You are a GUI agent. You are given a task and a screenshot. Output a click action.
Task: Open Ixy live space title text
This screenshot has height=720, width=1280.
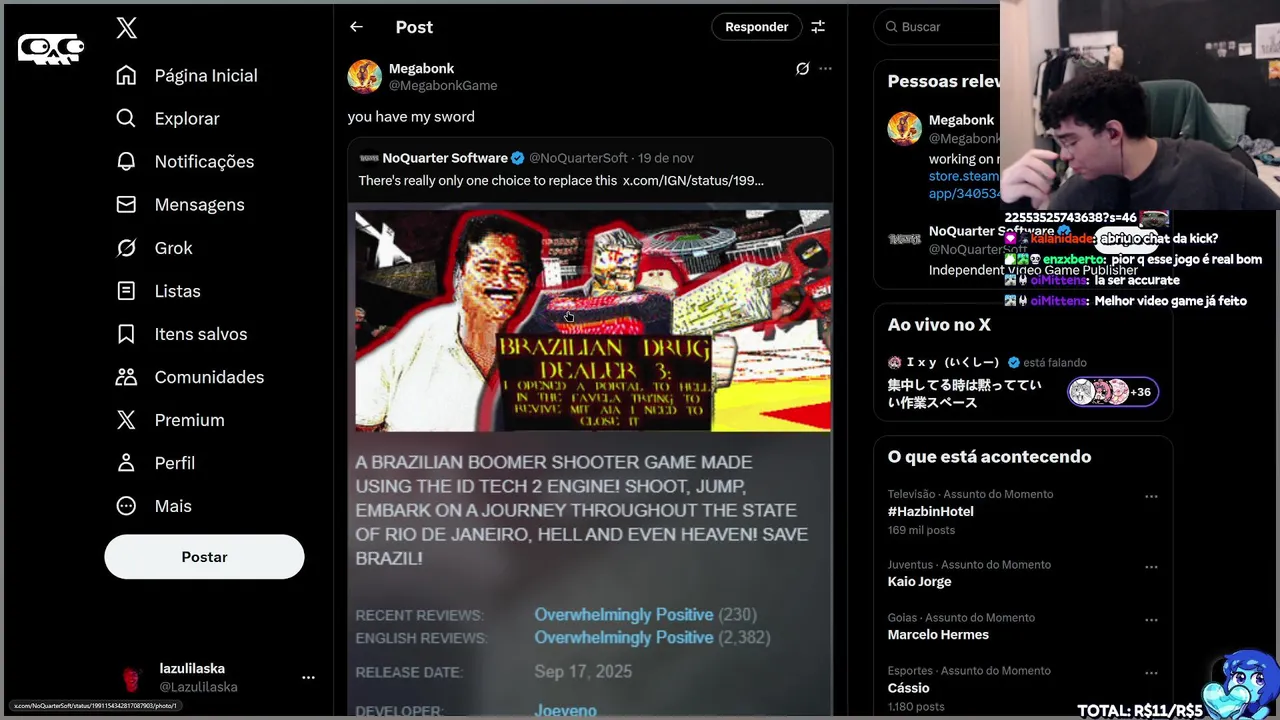(x=965, y=393)
